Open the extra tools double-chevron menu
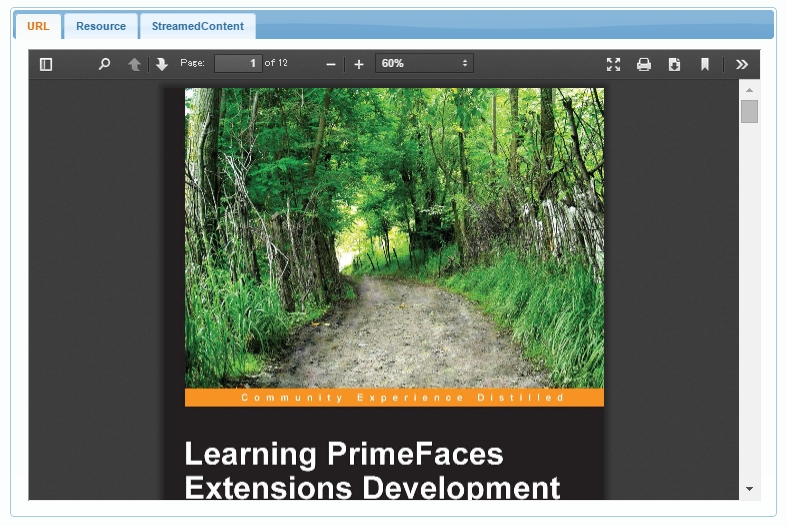Screen dimensions: 787x526 point(742,64)
